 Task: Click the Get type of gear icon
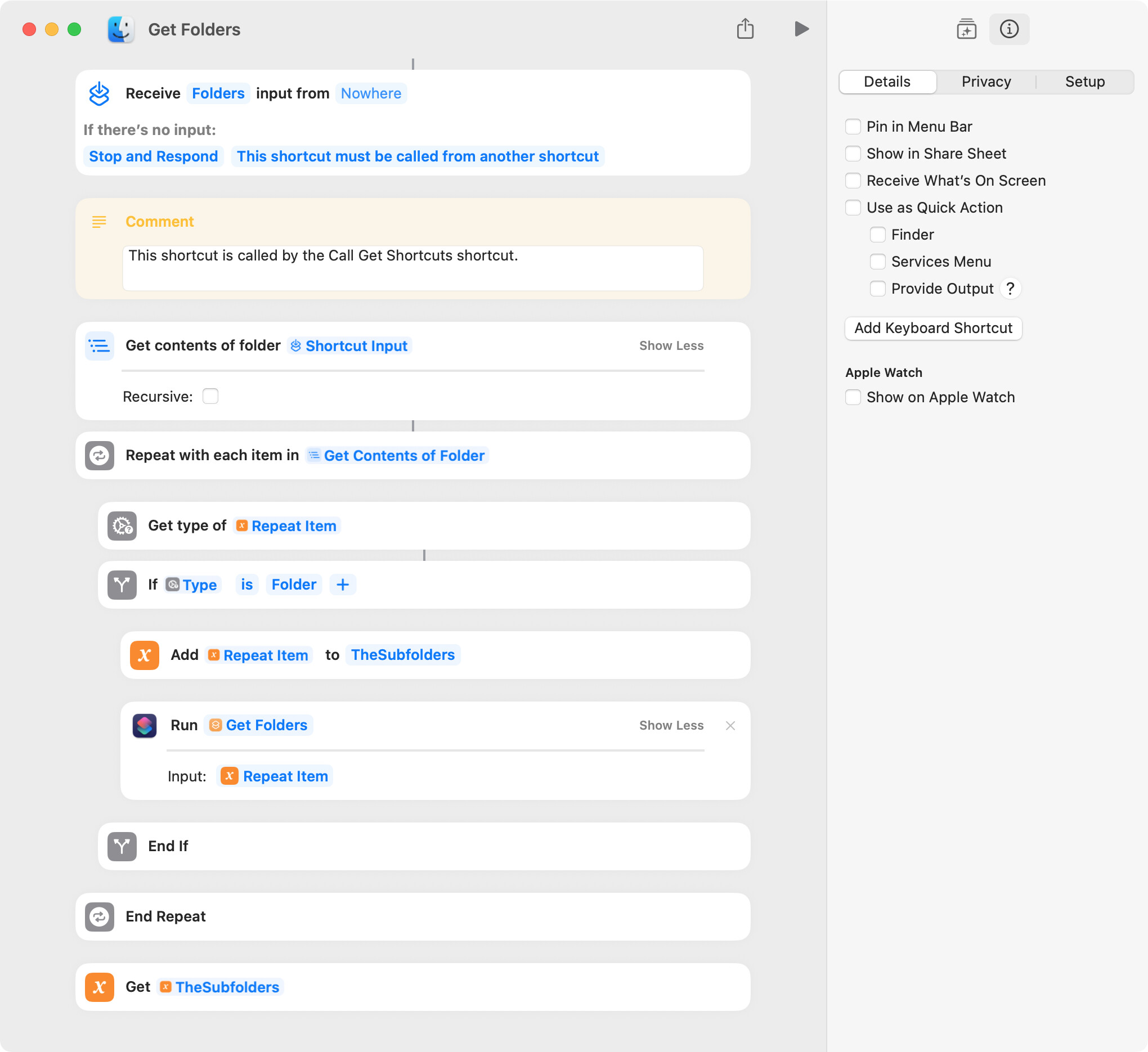[x=122, y=525]
